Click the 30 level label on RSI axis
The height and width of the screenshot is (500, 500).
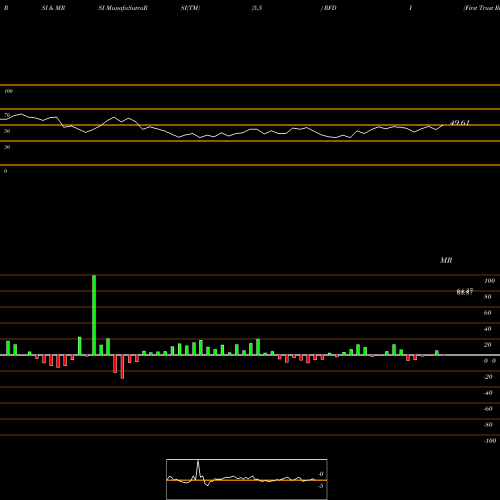tap(7, 147)
